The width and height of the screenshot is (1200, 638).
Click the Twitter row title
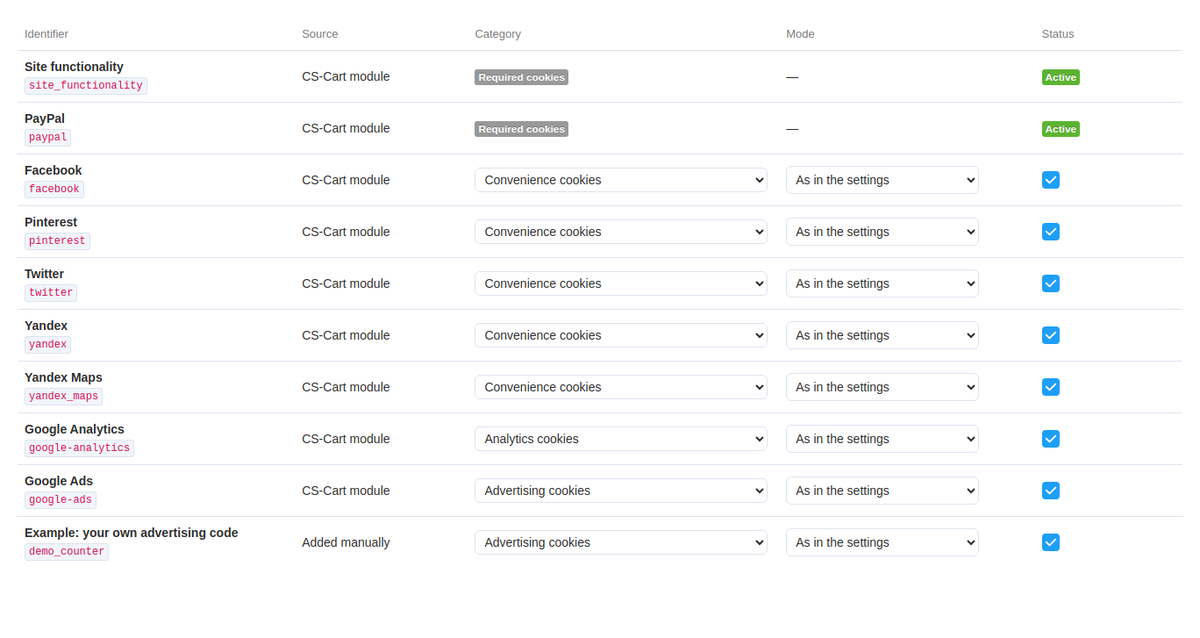44,274
